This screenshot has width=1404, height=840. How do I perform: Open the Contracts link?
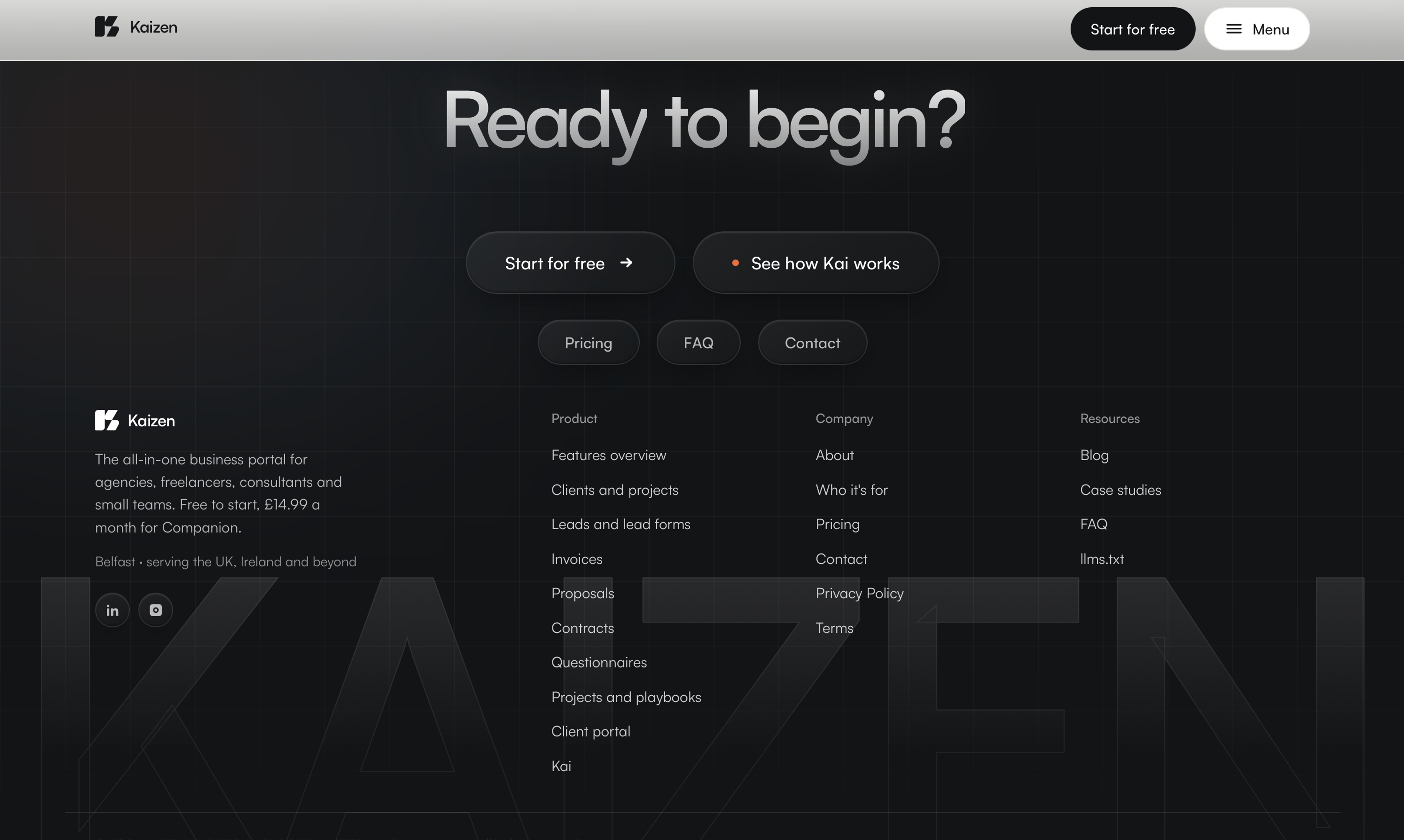point(582,628)
